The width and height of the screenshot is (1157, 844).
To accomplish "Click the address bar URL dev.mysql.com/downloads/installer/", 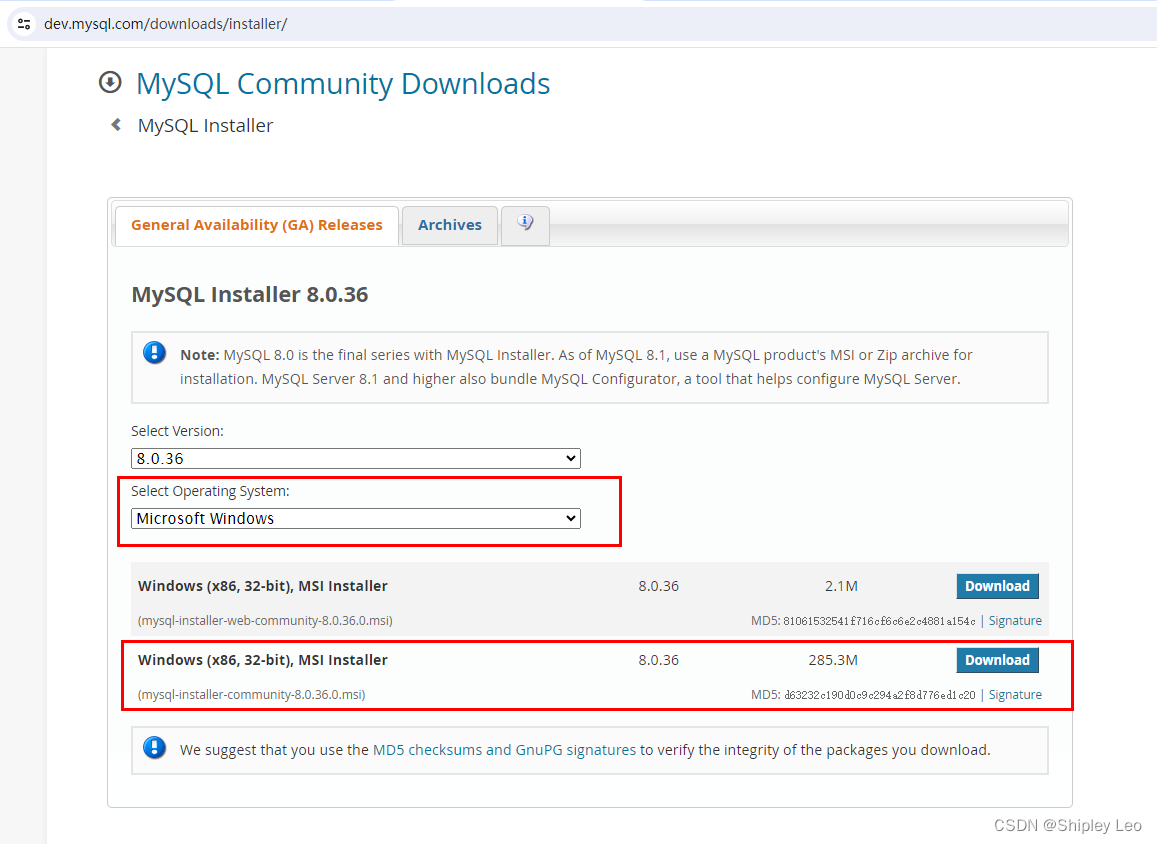I will pyautogui.click(x=165, y=24).
